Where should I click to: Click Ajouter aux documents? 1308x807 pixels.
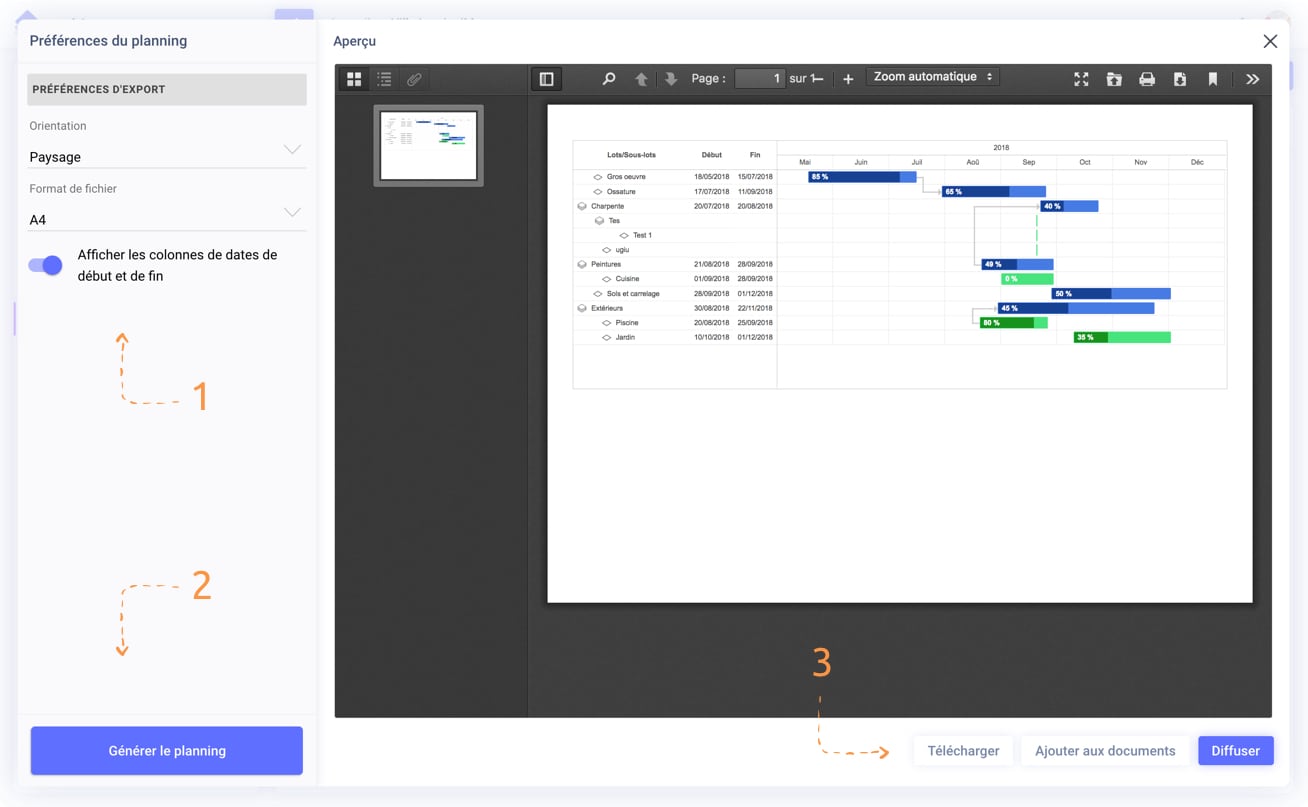pyautogui.click(x=1105, y=750)
